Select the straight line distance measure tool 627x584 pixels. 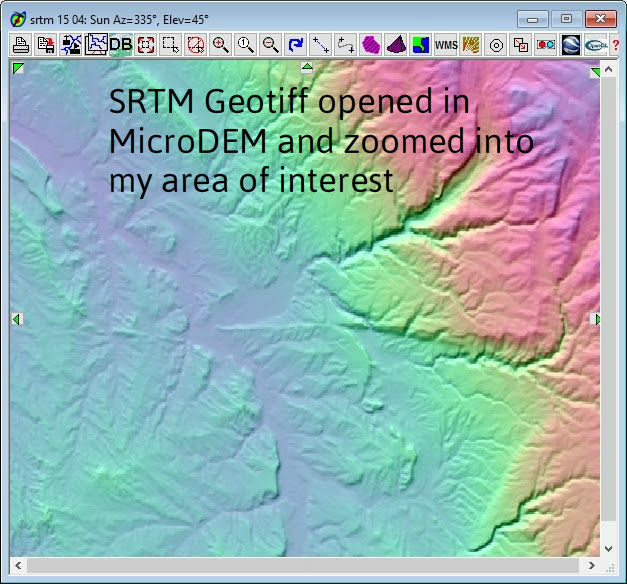click(x=320, y=45)
